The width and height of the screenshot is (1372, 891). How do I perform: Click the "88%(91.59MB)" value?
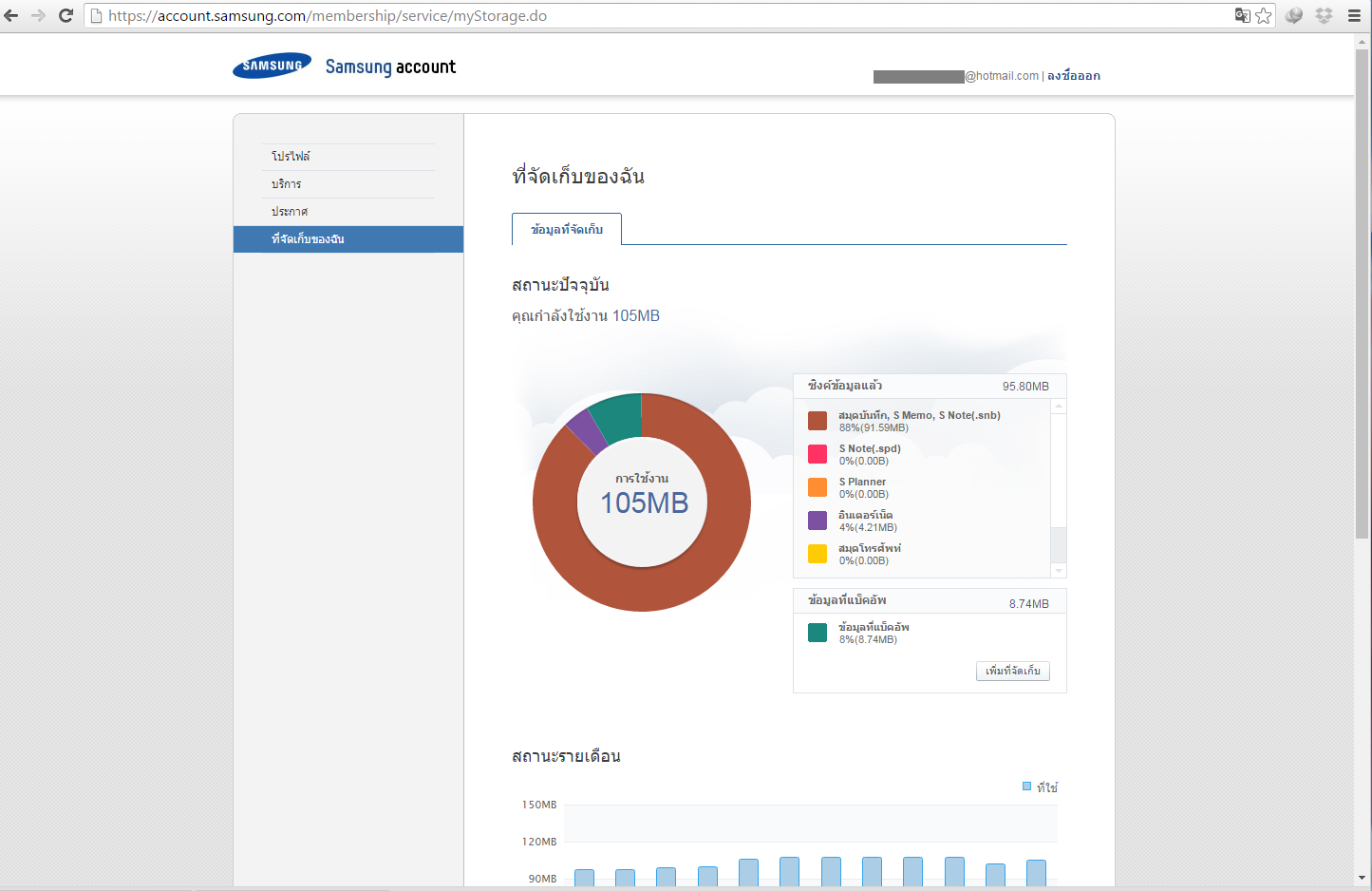point(874,427)
